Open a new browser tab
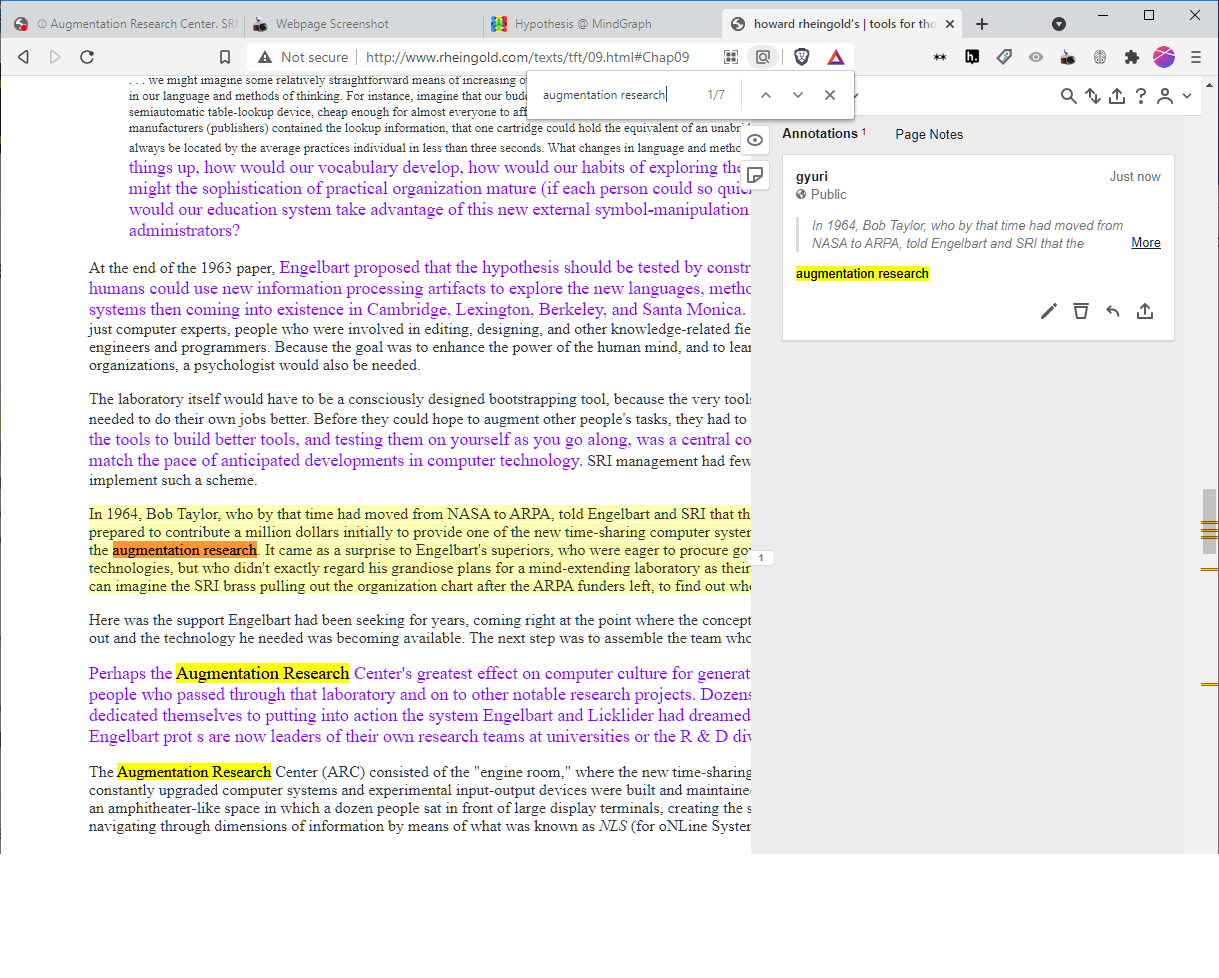 tap(982, 24)
